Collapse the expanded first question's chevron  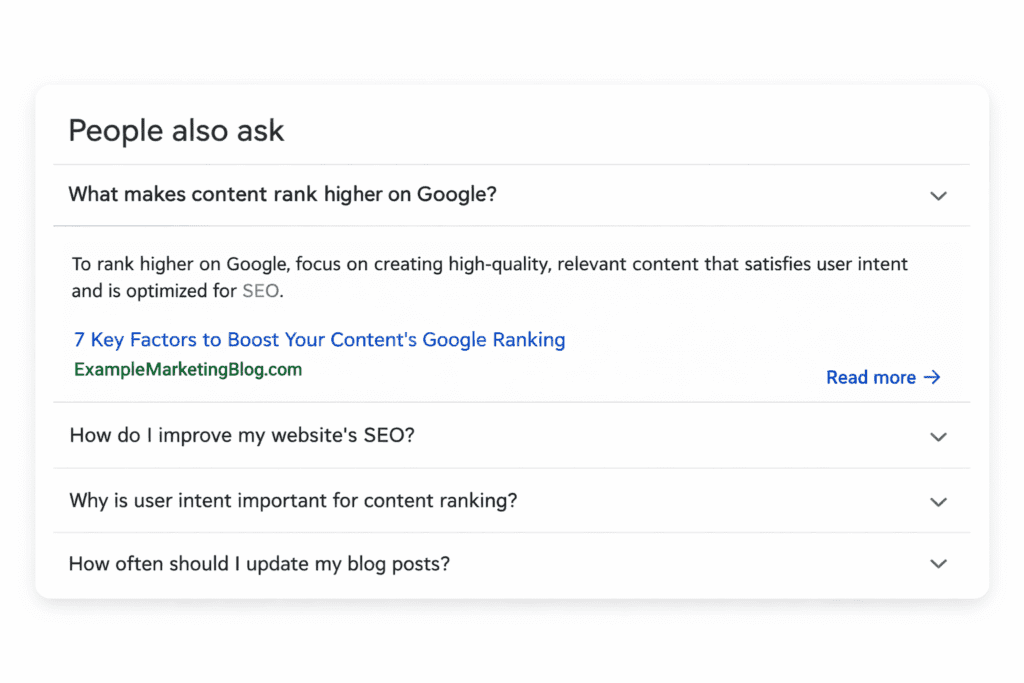938,196
